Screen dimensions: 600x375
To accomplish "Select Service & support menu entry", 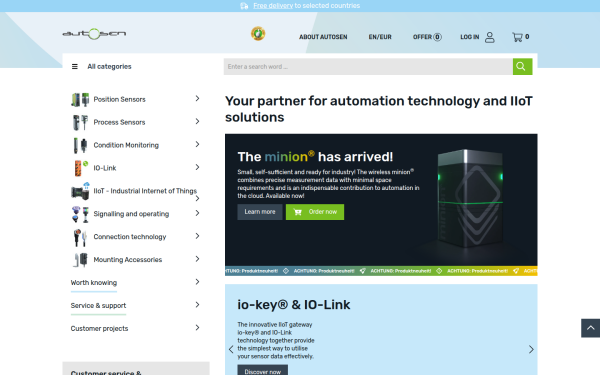I will pos(98,306).
